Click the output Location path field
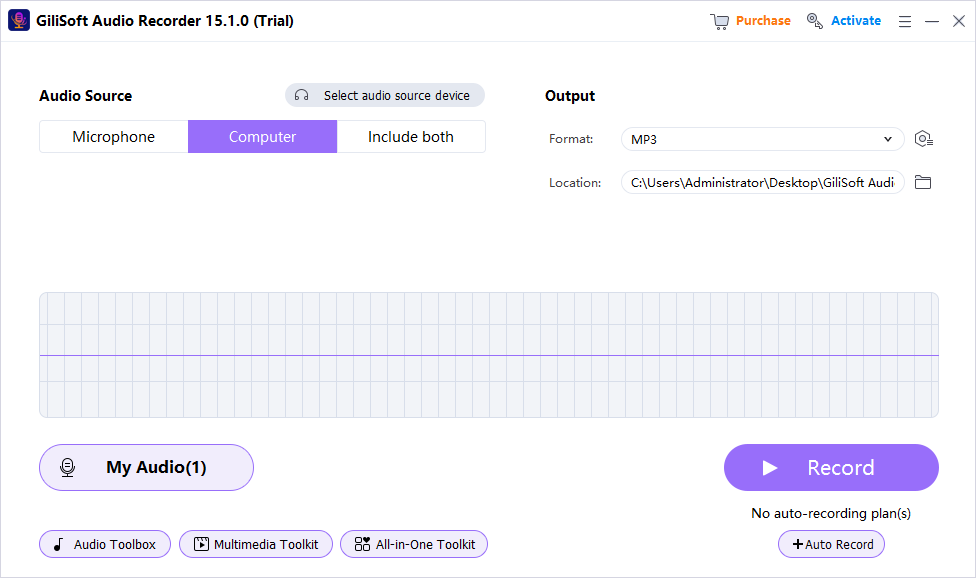The image size is (976, 578). tap(762, 182)
